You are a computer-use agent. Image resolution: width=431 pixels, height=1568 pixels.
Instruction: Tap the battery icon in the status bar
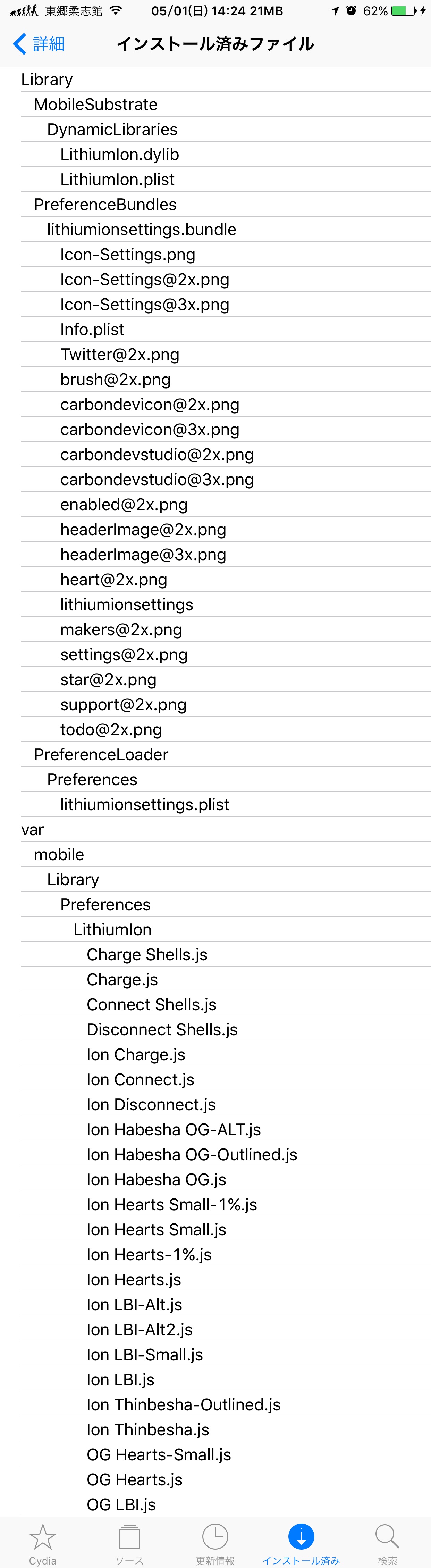pyautogui.click(x=404, y=11)
